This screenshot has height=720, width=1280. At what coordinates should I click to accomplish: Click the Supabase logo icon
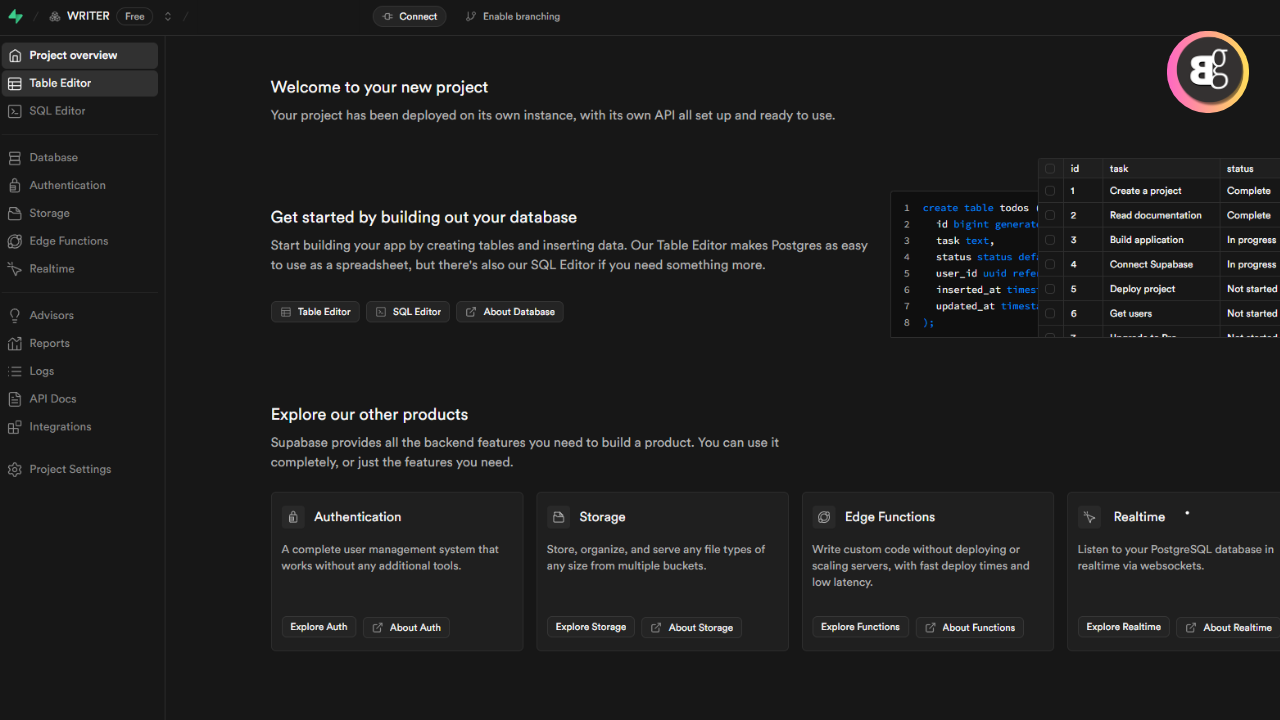[x=15, y=16]
